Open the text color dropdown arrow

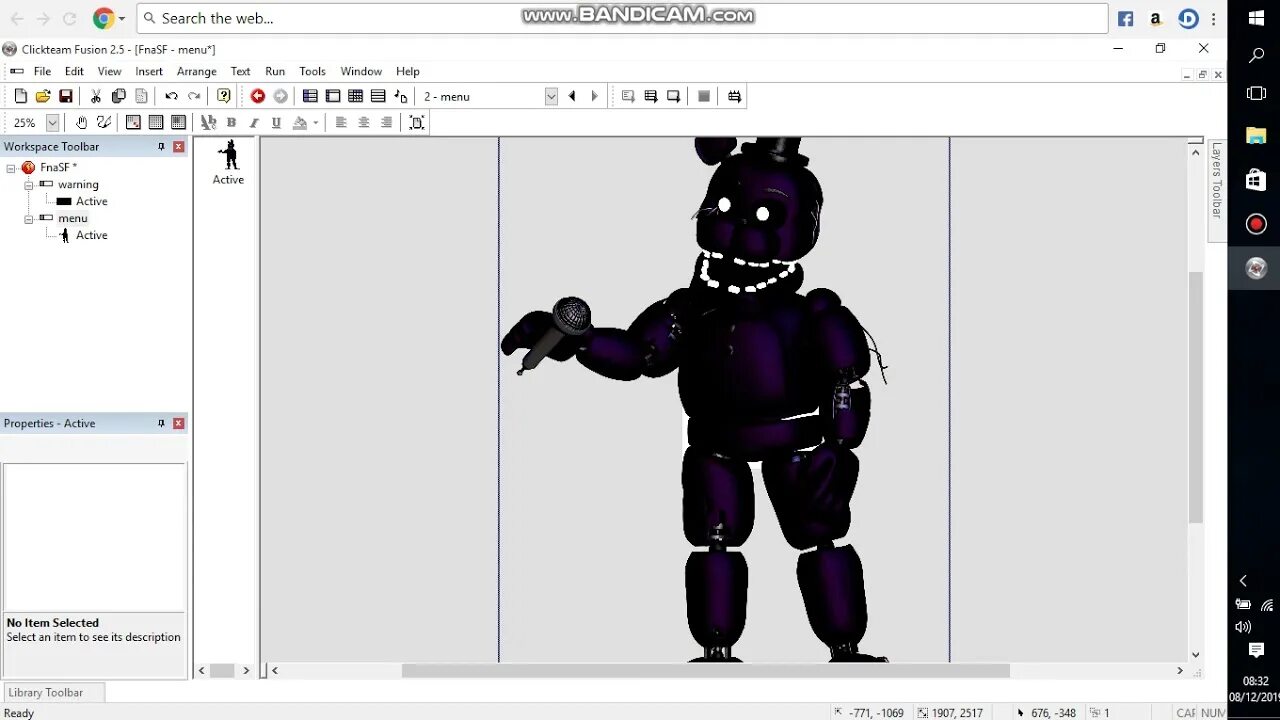pos(315,123)
